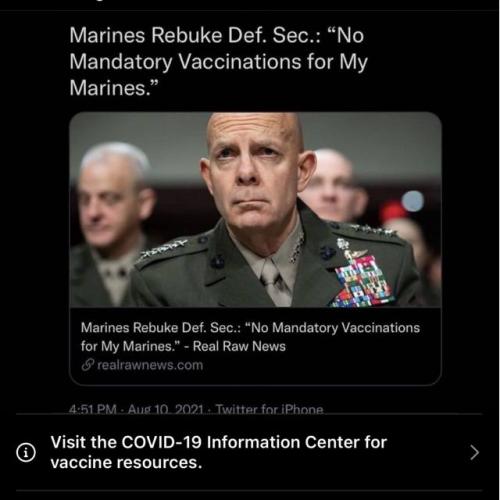Tap the 'vaccine resources.' line of the banner

[x=126, y=462]
